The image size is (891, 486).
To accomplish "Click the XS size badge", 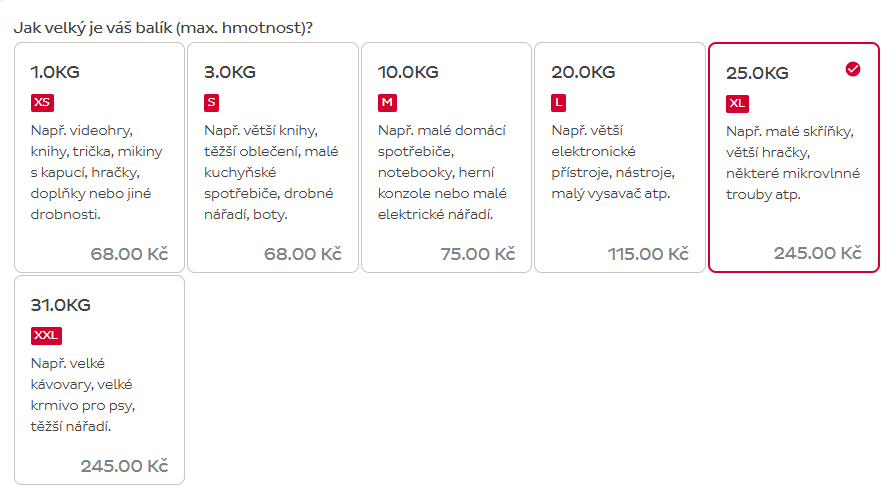I will click(x=42, y=102).
